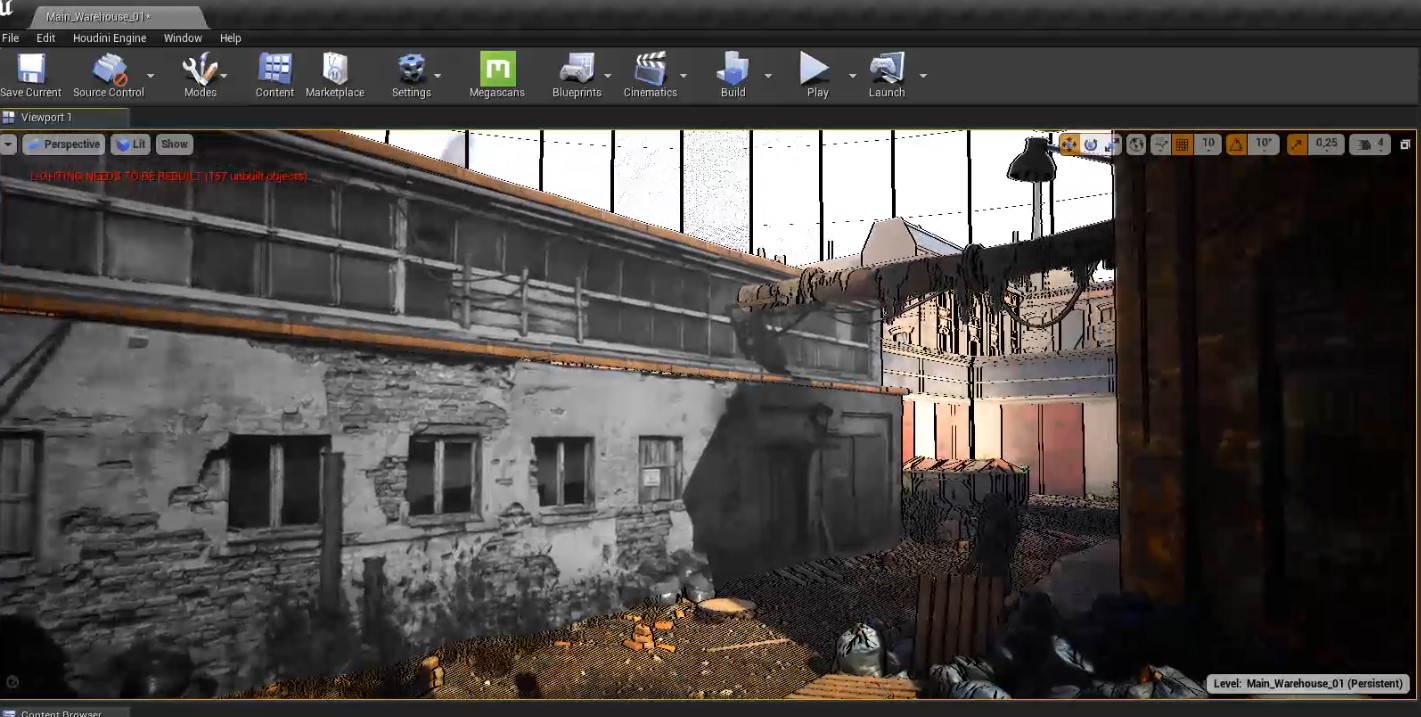The width and height of the screenshot is (1421, 717).
Task: Toggle world/local coordinate system globe
Action: [x=1136, y=145]
